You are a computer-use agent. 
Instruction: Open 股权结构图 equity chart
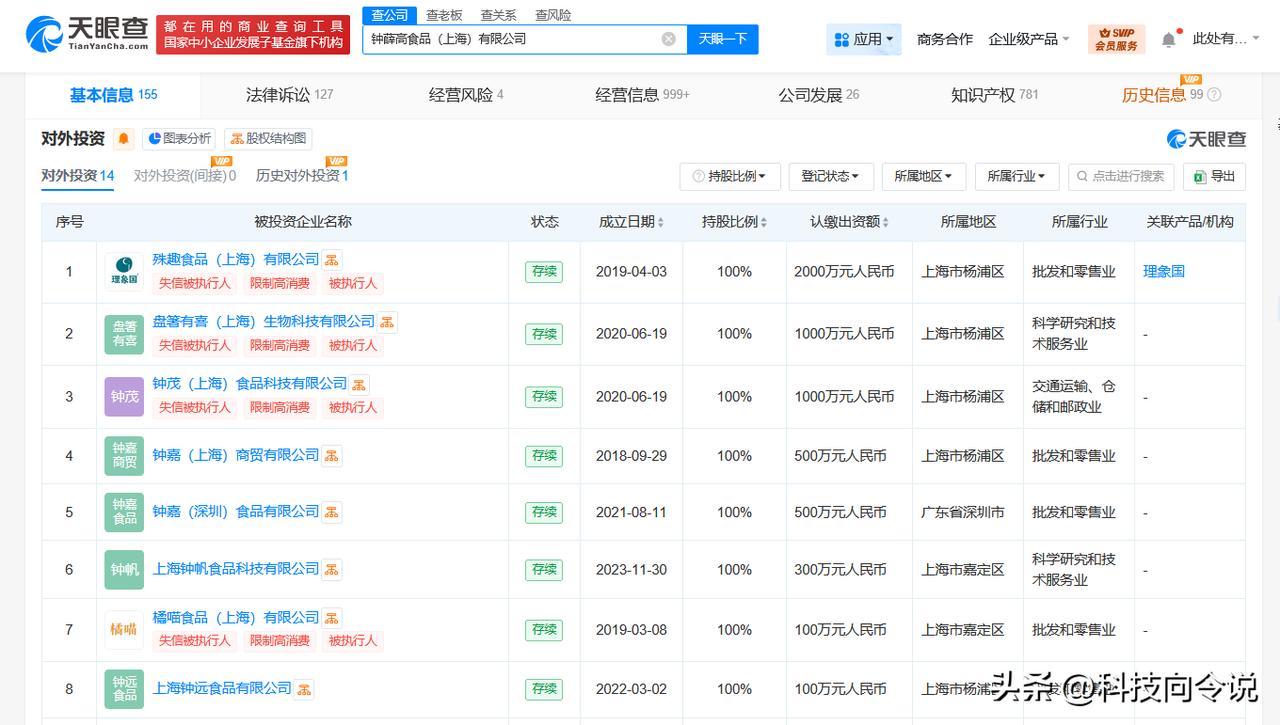click(x=268, y=139)
